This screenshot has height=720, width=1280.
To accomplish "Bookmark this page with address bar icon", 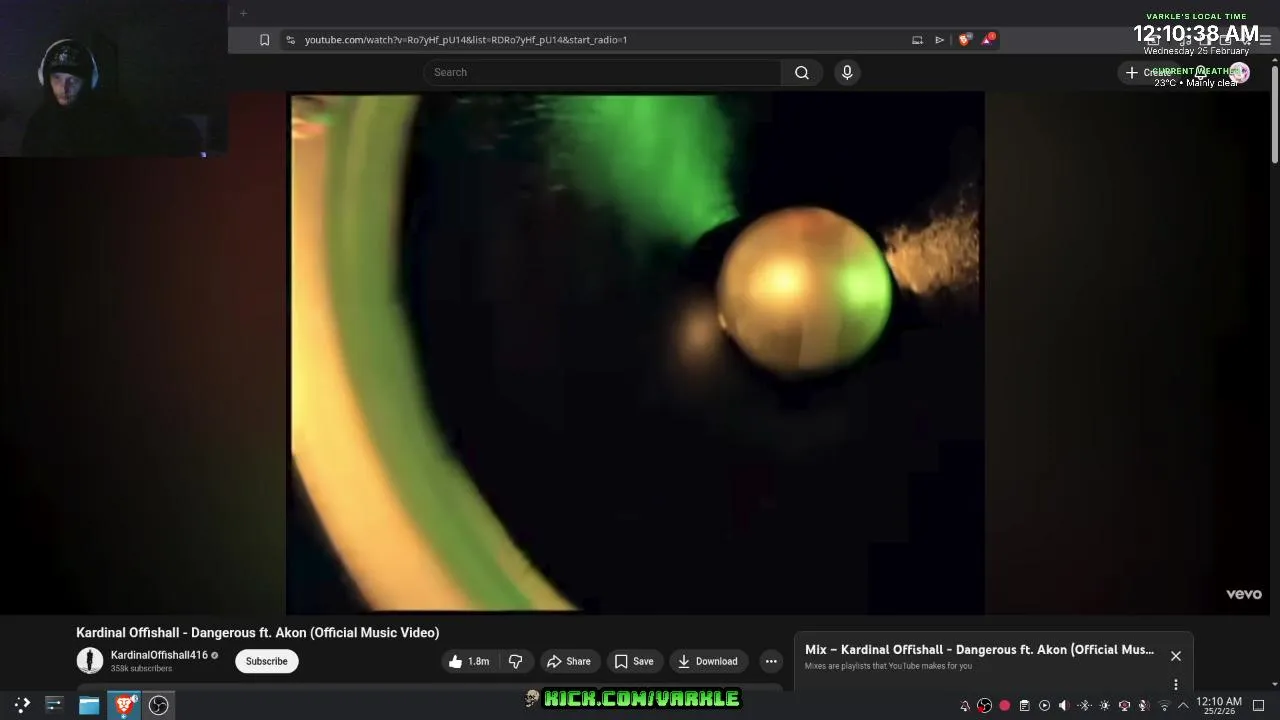I will click(x=264, y=40).
